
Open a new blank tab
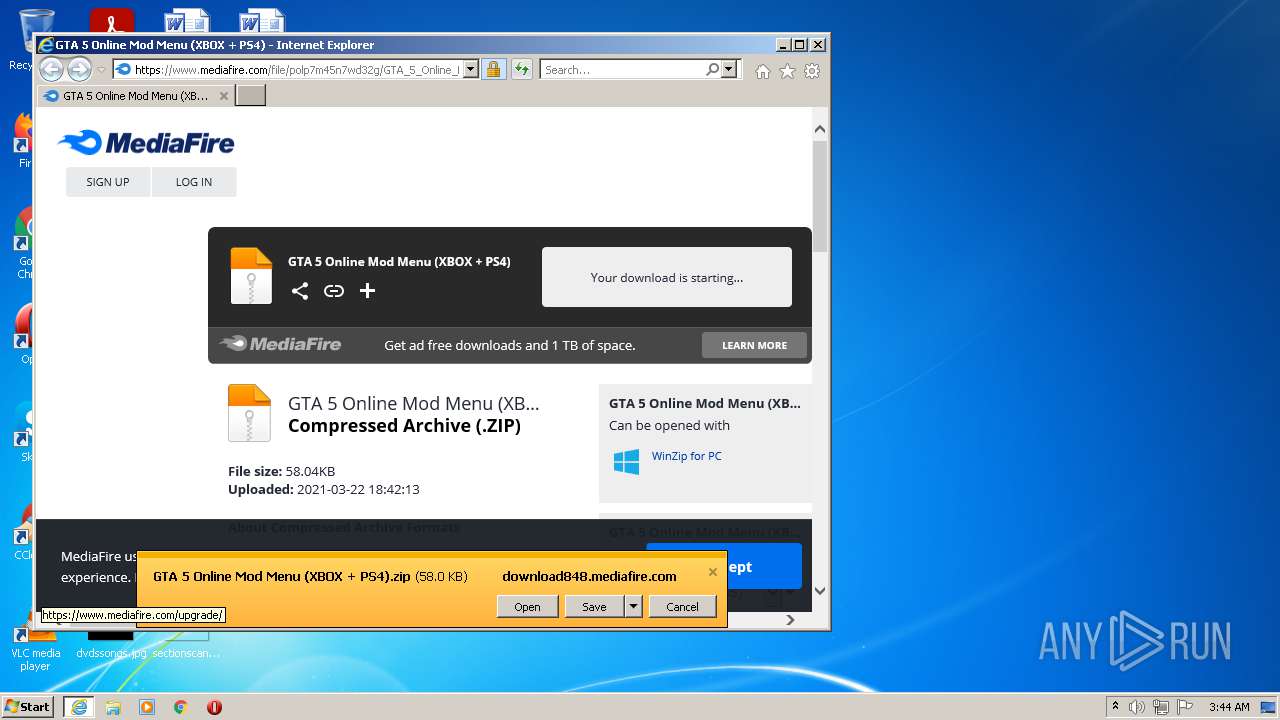(250, 96)
